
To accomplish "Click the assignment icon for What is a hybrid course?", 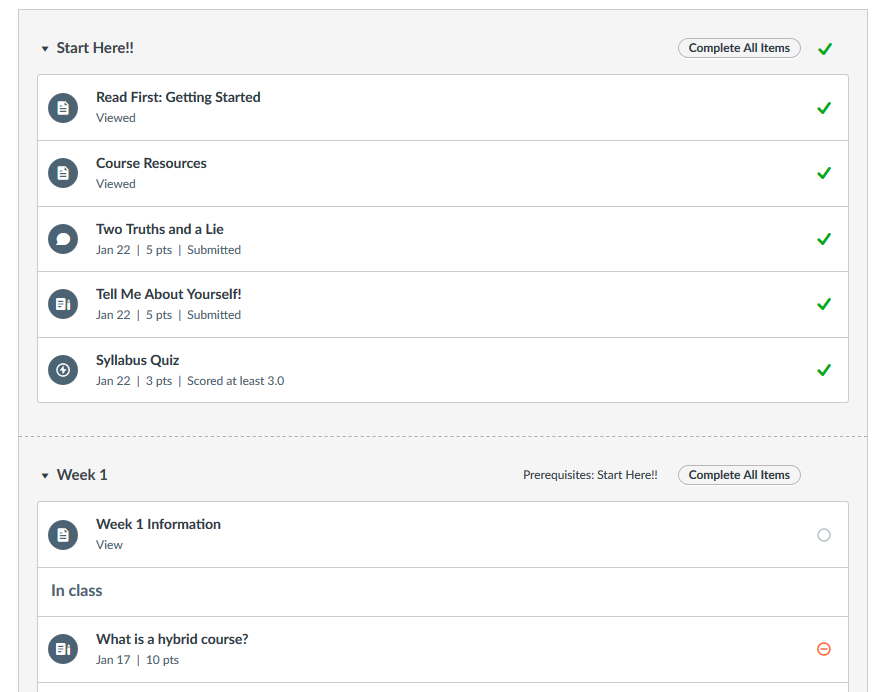I will (x=63, y=649).
